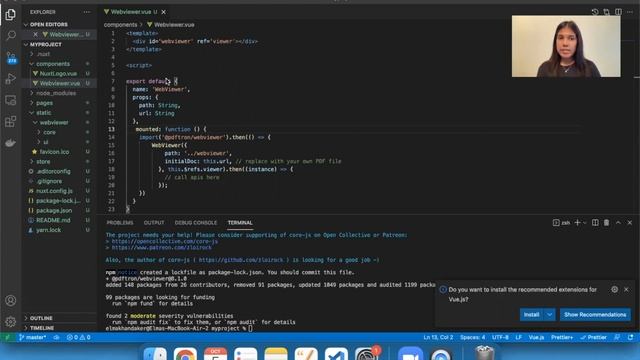Expand the core folder under webviewer
Image resolution: width=640 pixels, height=360 pixels.
[49, 132]
